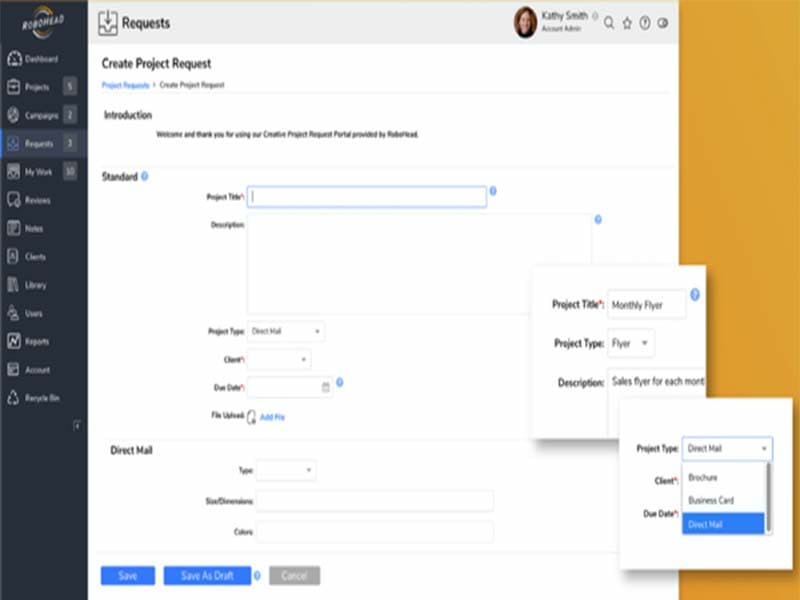Click into the Colors input field
Image resolution: width=800 pixels, height=600 pixels.
coord(374,532)
